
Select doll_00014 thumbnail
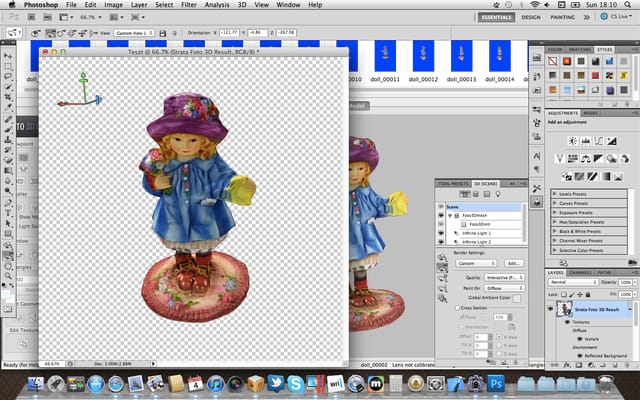(500, 56)
